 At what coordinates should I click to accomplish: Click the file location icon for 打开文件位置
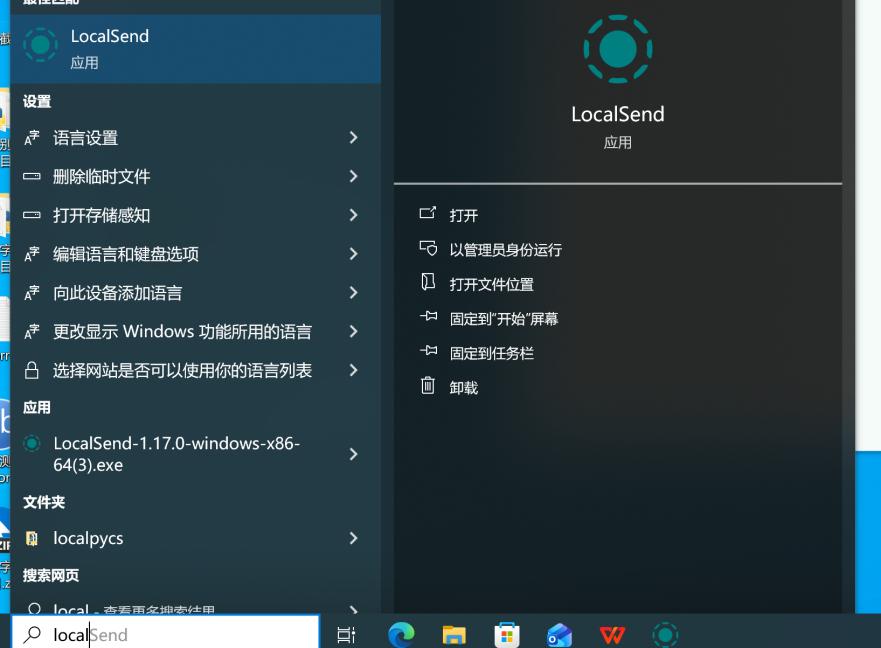[x=428, y=282]
